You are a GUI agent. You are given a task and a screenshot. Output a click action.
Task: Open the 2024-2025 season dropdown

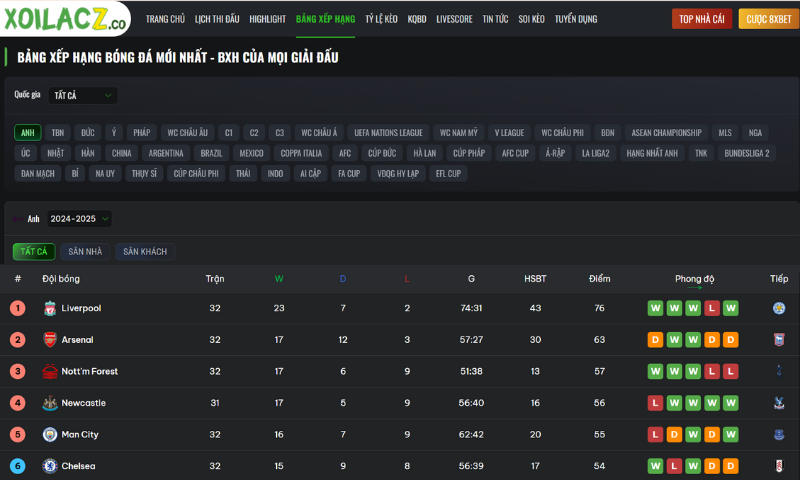coord(79,219)
